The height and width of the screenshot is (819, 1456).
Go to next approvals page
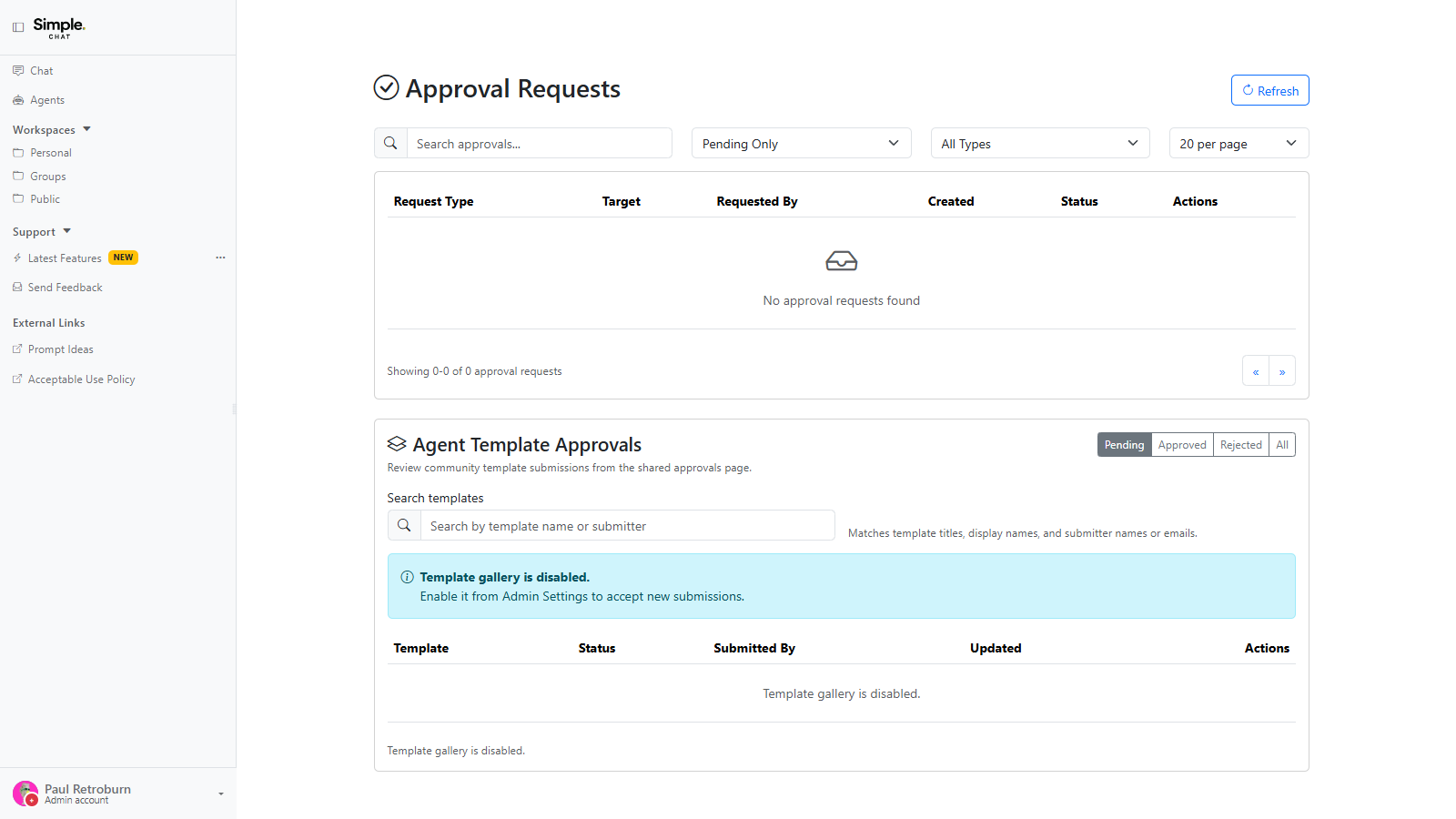(x=1282, y=370)
